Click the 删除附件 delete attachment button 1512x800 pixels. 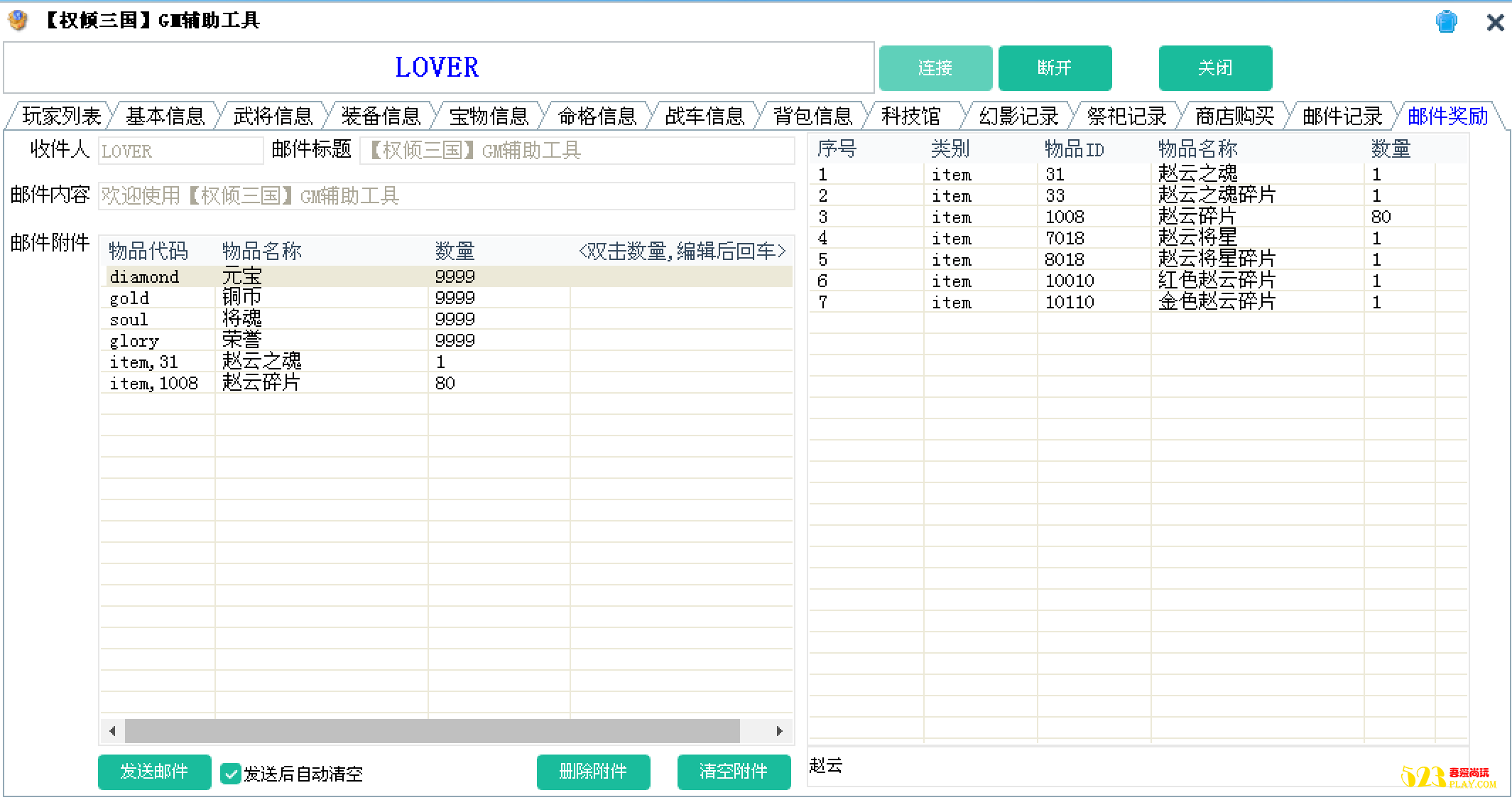(x=593, y=772)
